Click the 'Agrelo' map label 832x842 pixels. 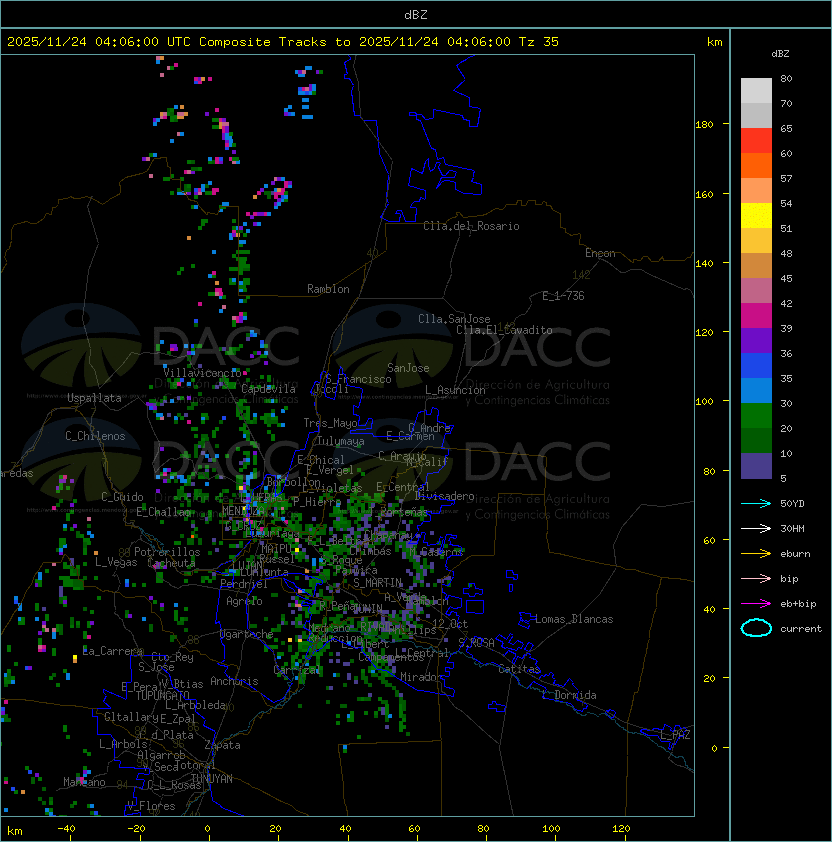(244, 601)
